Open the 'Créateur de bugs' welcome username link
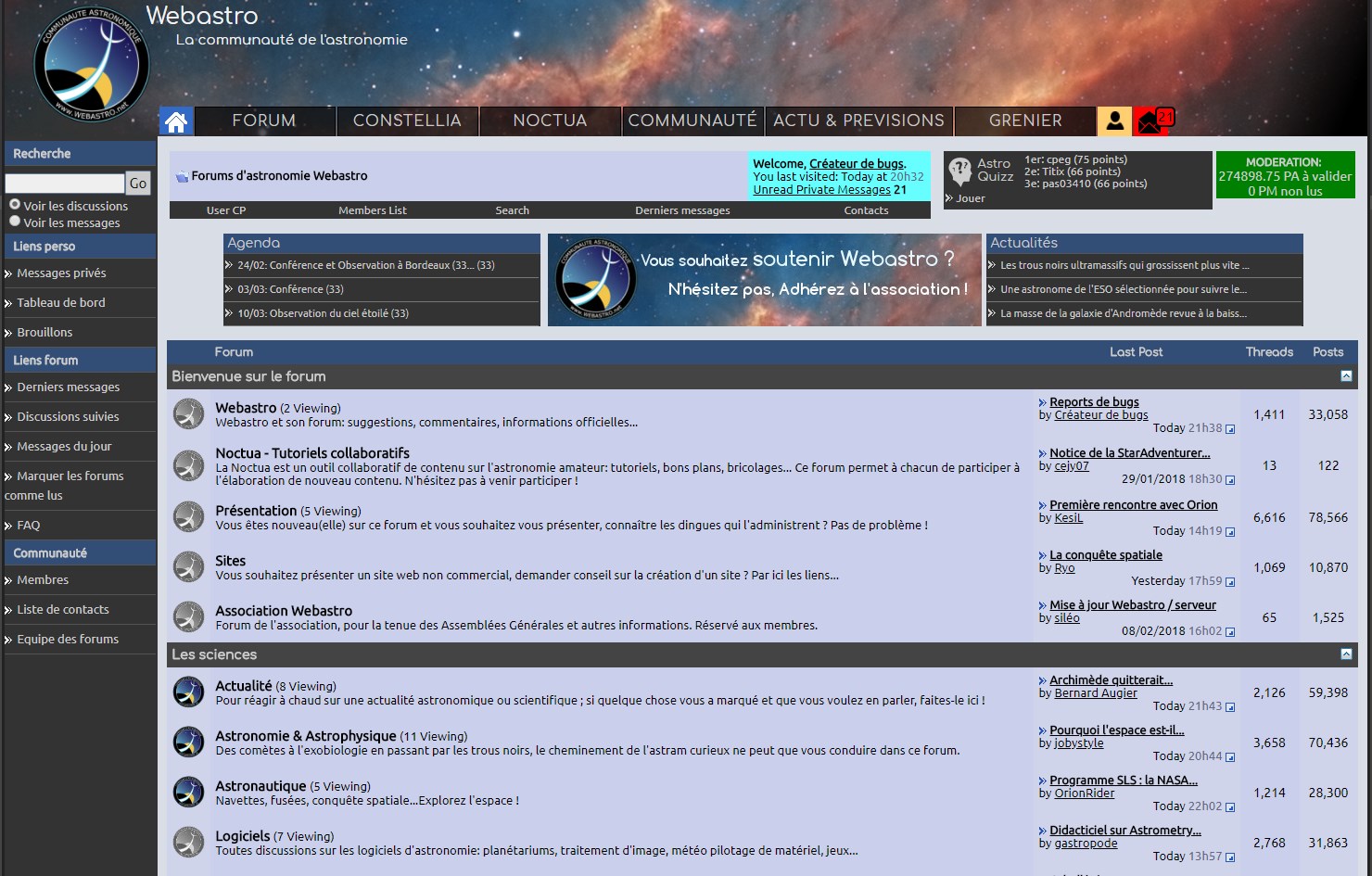Image resolution: width=1372 pixels, height=876 pixels. coord(857,164)
